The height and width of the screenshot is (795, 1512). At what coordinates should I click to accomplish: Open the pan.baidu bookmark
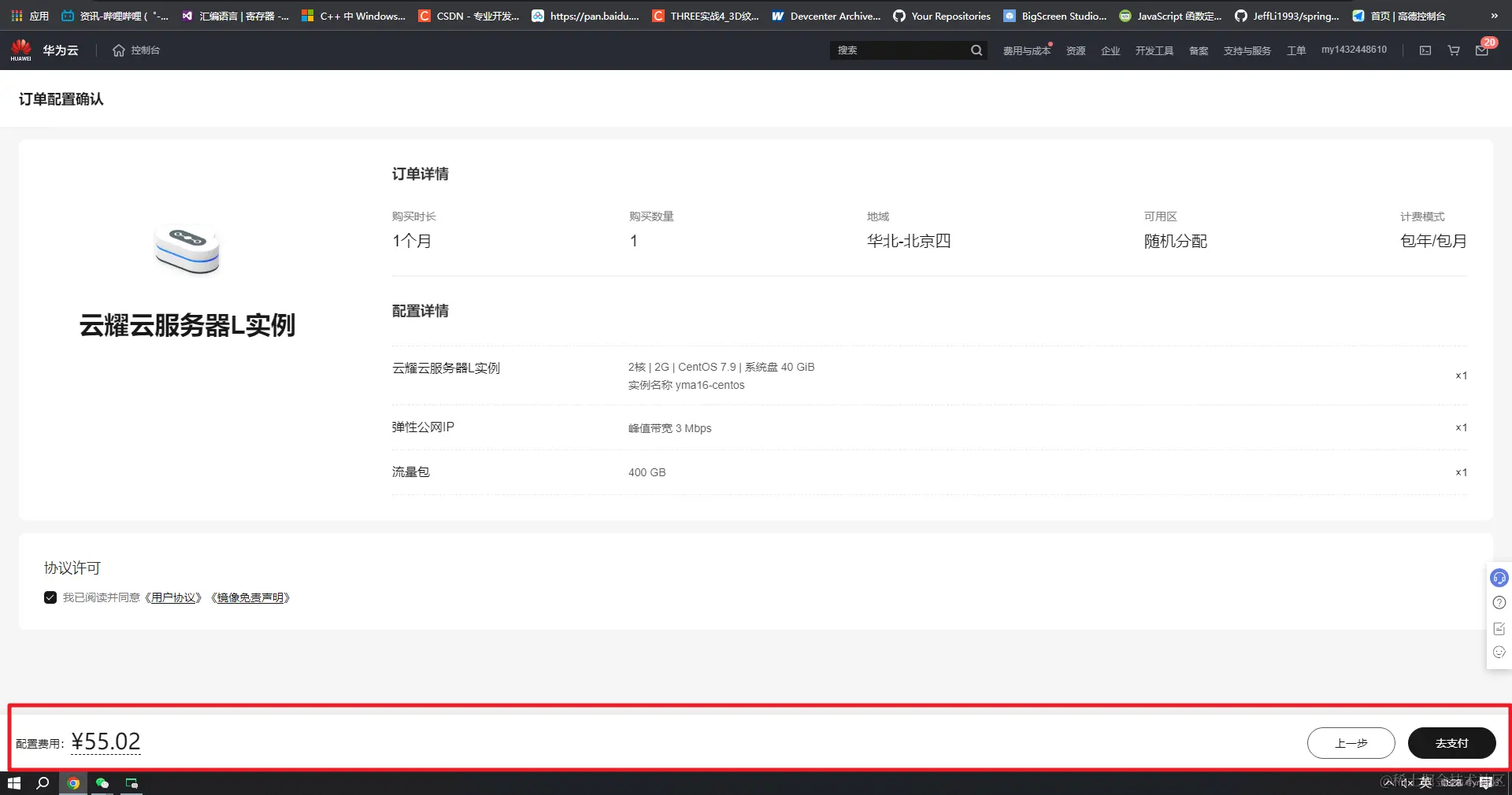pyautogui.click(x=586, y=16)
